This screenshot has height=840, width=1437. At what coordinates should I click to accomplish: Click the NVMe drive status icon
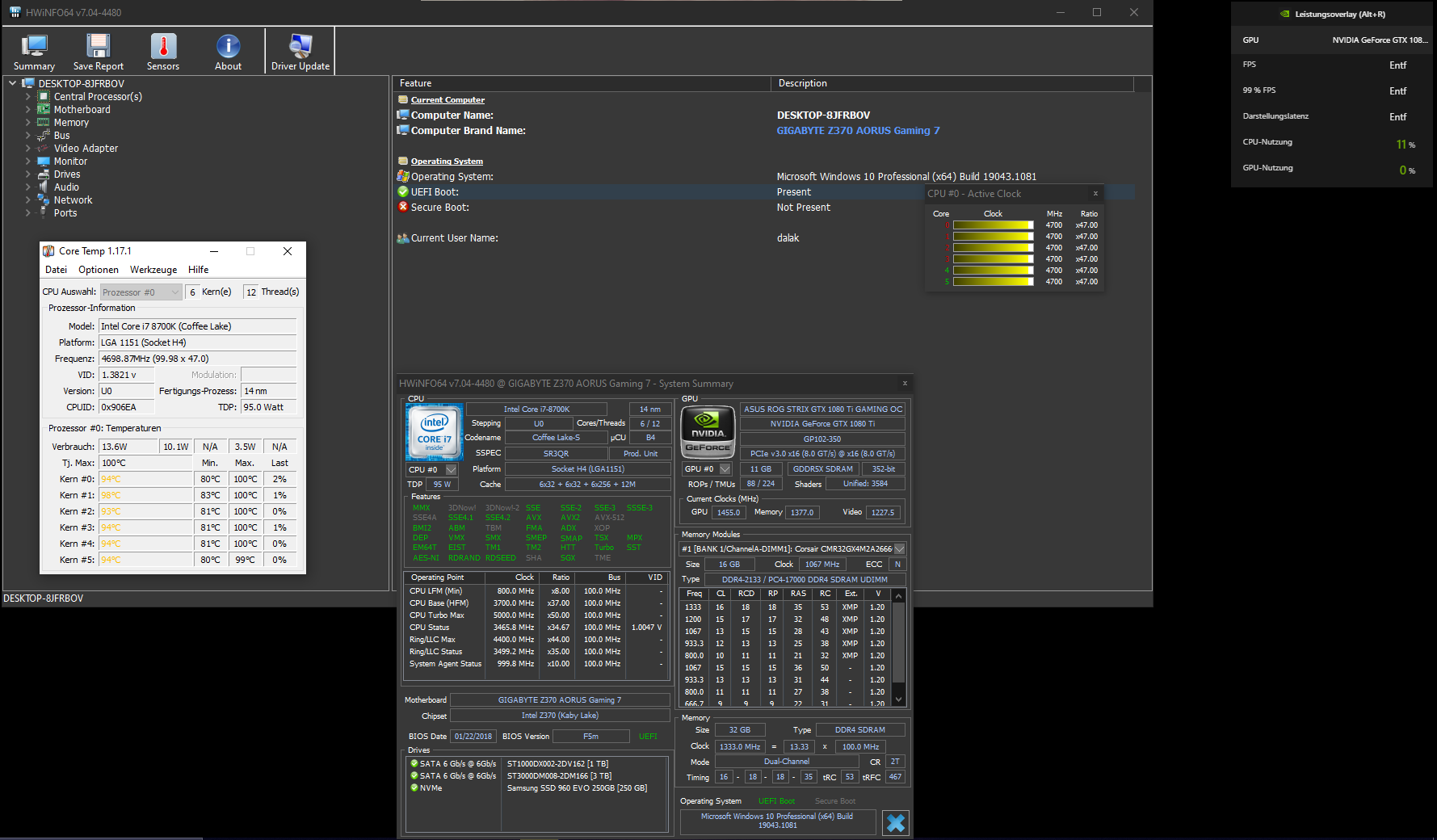click(414, 788)
